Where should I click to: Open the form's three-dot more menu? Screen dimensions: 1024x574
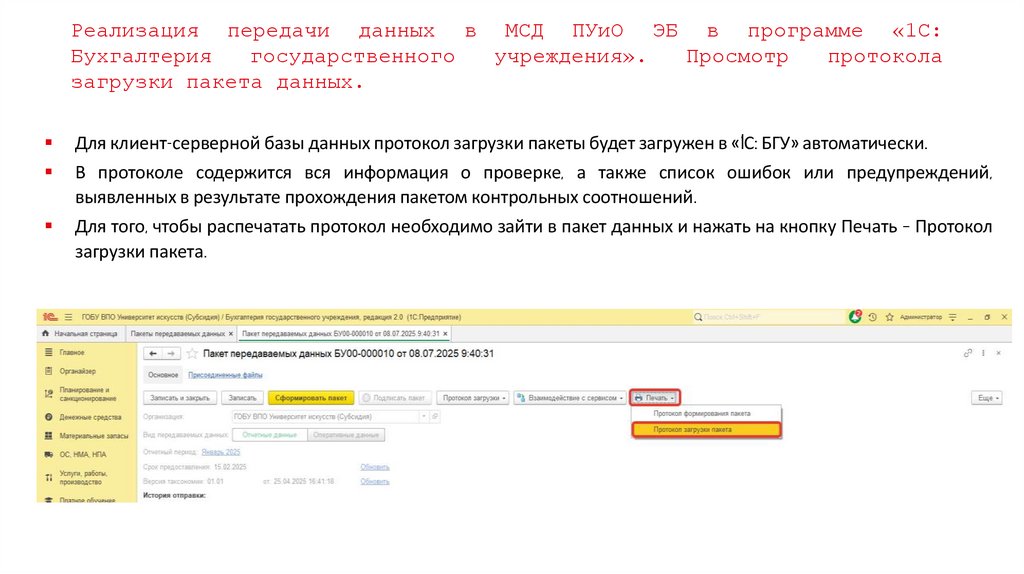984,353
